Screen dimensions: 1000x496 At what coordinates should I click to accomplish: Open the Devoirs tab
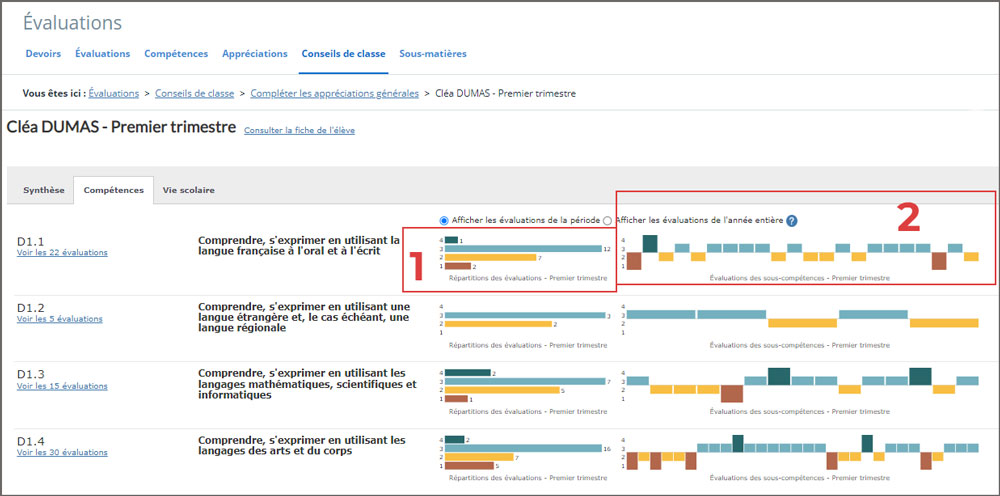42,53
